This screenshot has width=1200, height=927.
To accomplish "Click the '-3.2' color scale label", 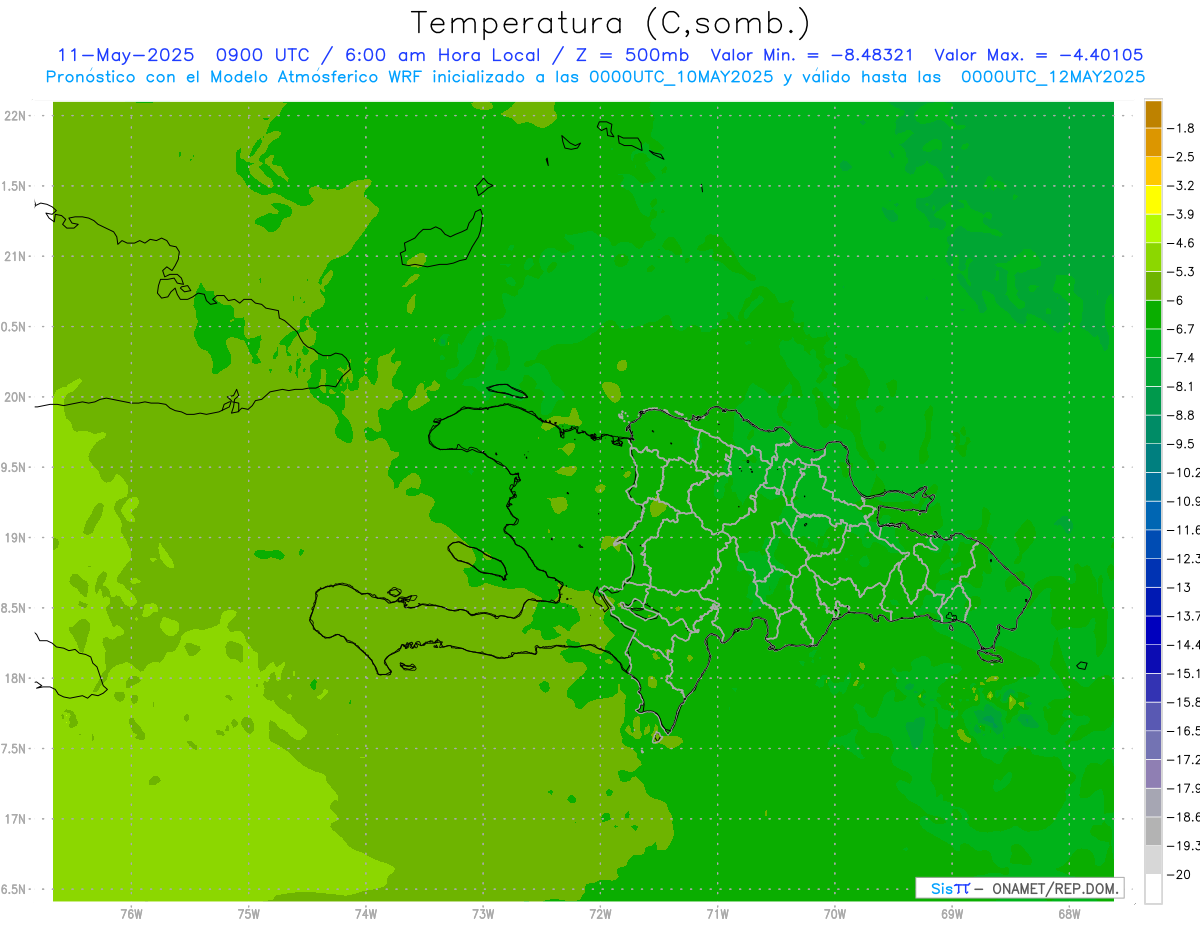I will [x=1183, y=185].
